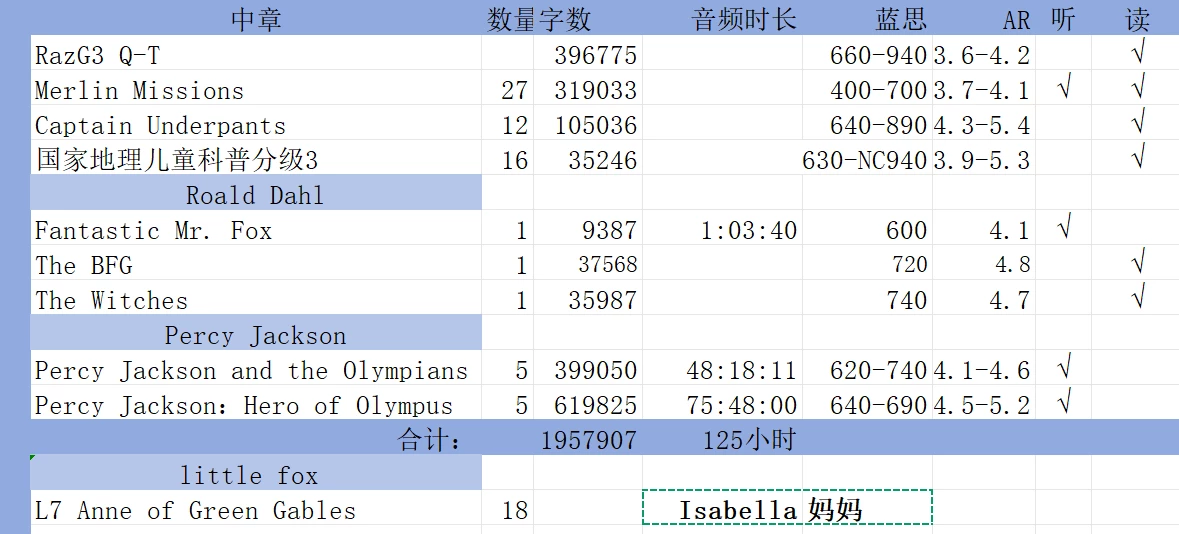Select word count 319033
Image resolution: width=1179 pixels, height=534 pixels.
pyautogui.click(x=588, y=89)
